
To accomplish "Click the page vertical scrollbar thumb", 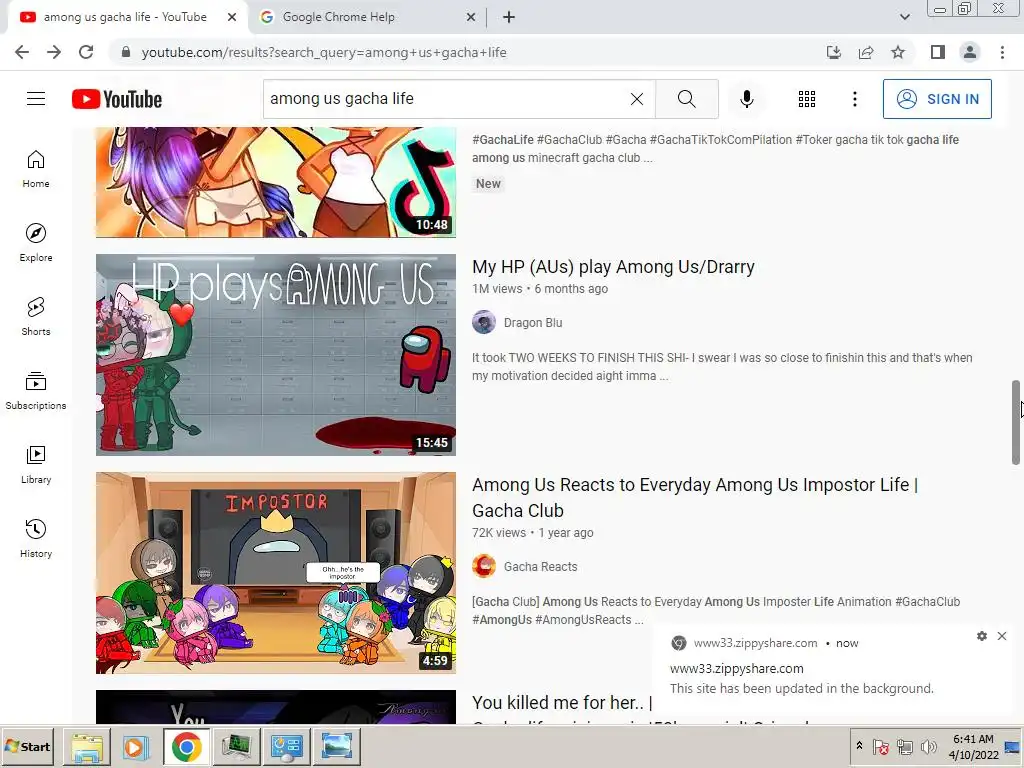I will tap(1016, 422).
